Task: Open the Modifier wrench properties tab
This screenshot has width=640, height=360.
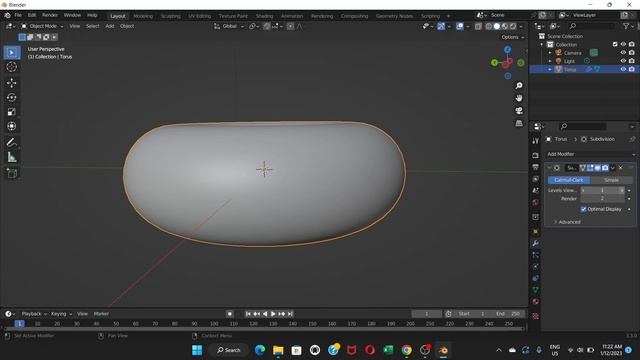Action: tap(536, 243)
